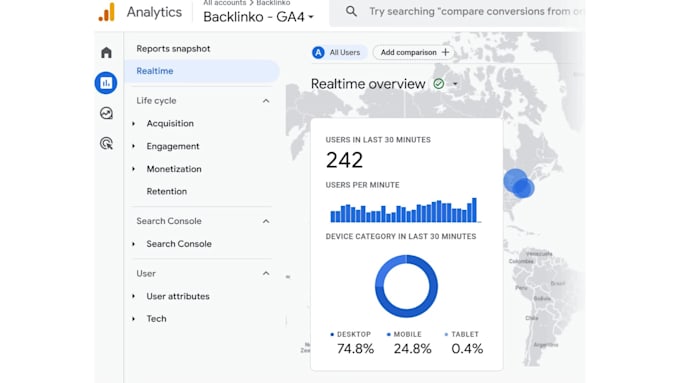Screen dimensions: 680x383
Task: Click the 24.8% mobile value
Action: [412, 349]
